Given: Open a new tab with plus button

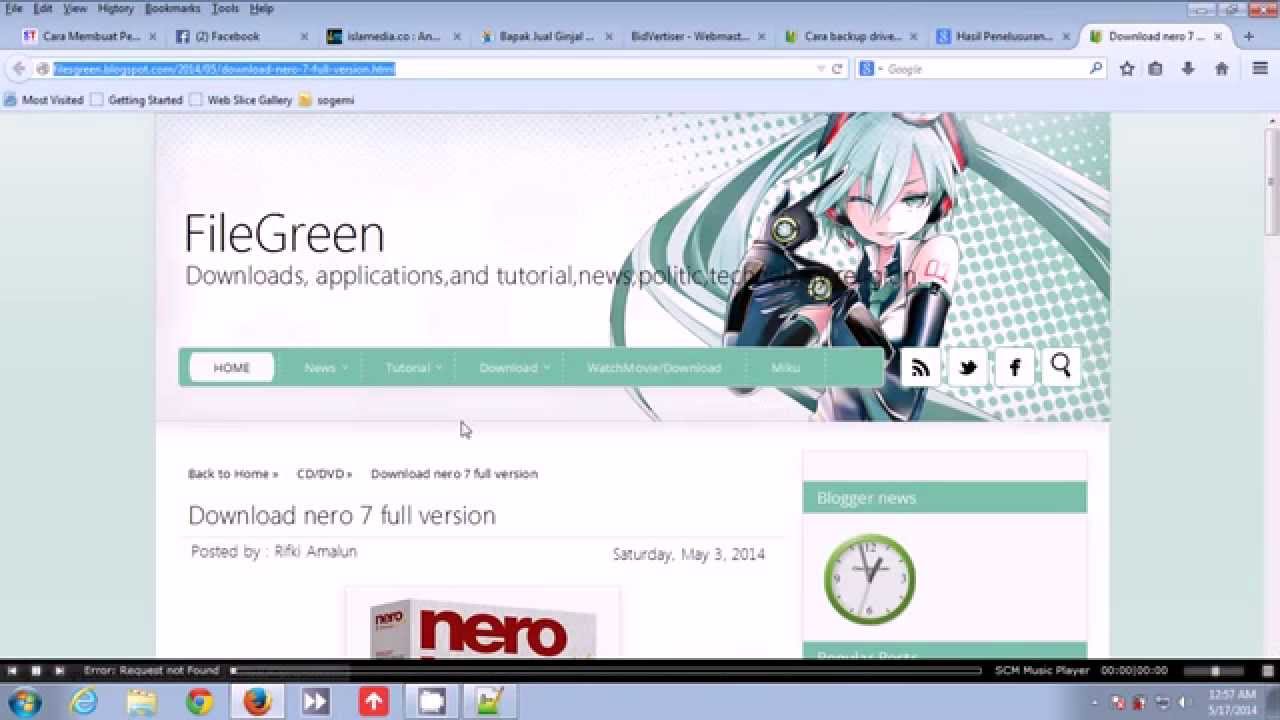Looking at the screenshot, I should pos(1248,36).
